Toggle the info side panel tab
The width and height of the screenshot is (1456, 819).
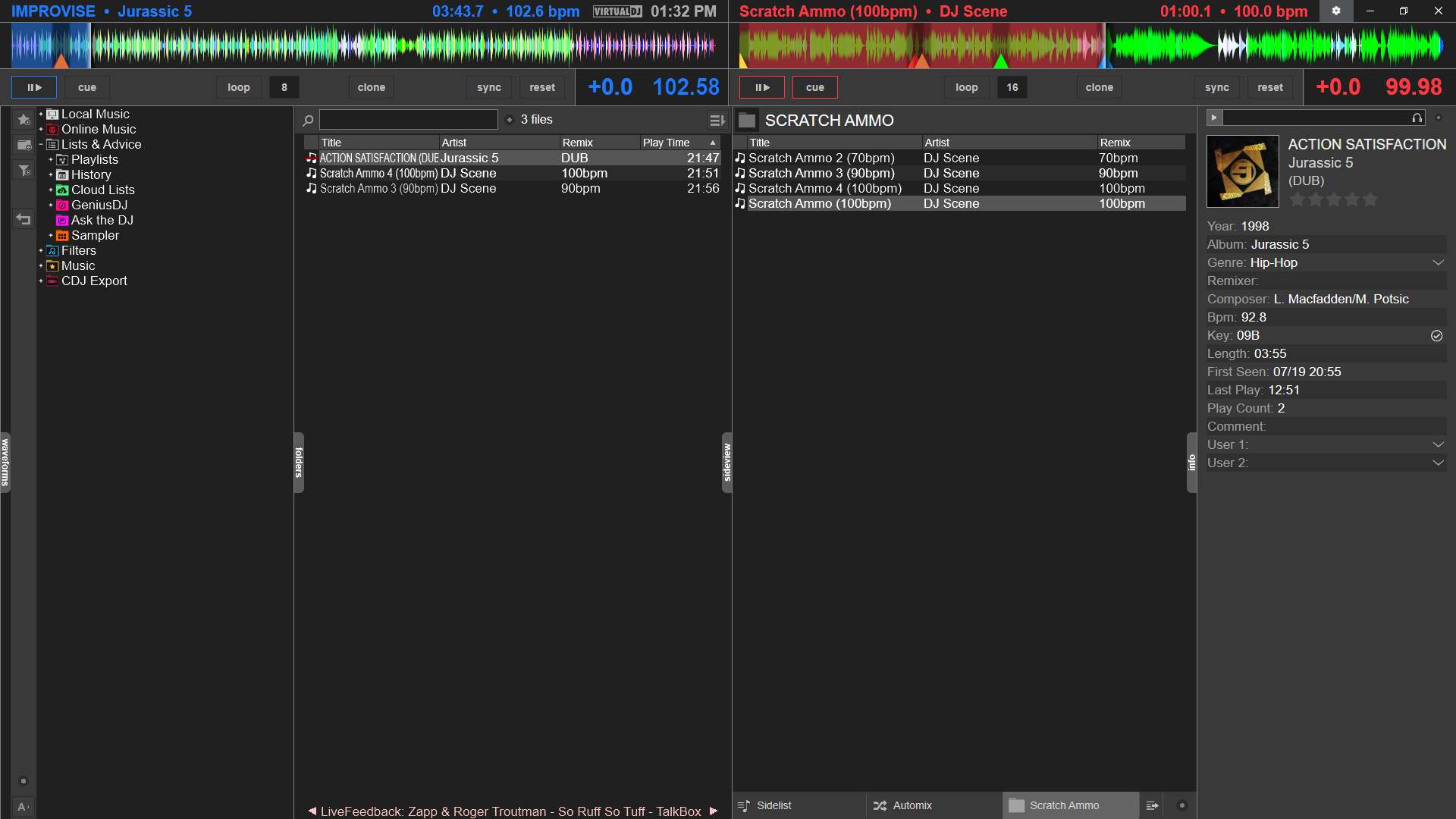pos(1192,463)
